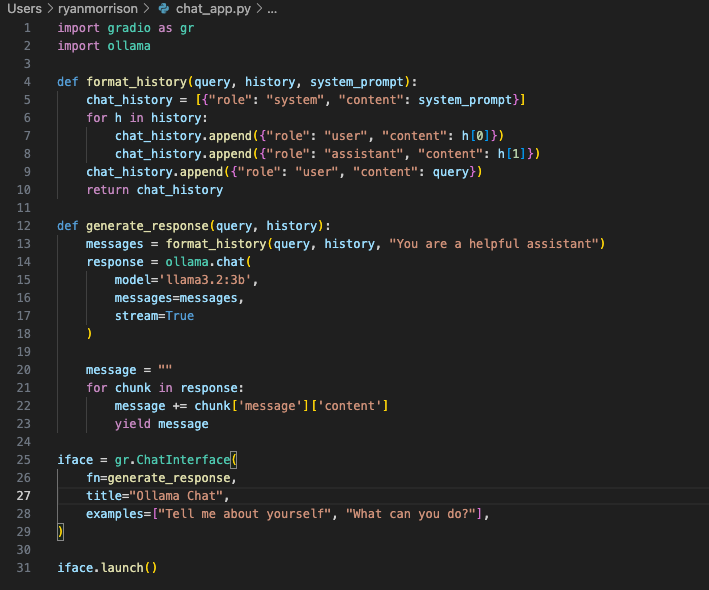Click highlighted closing bracket on line 29

pos(61,532)
